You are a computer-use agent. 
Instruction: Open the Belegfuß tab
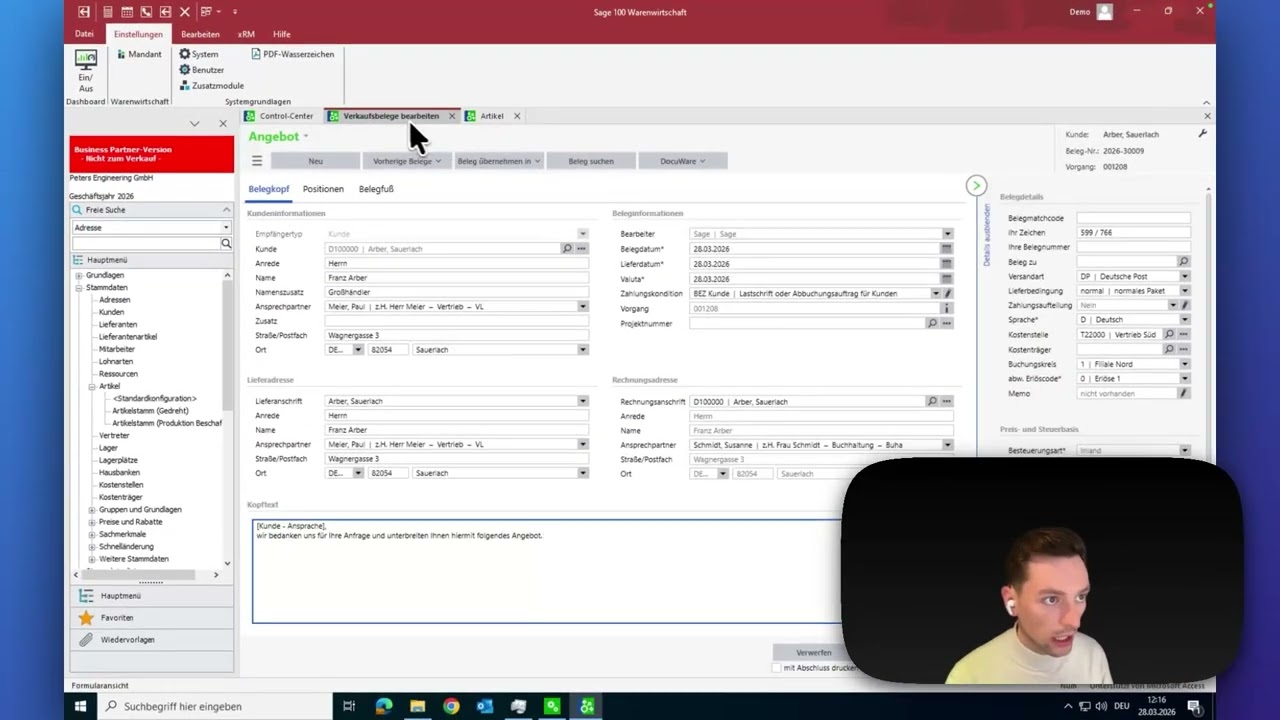click(x=376, y=189)
